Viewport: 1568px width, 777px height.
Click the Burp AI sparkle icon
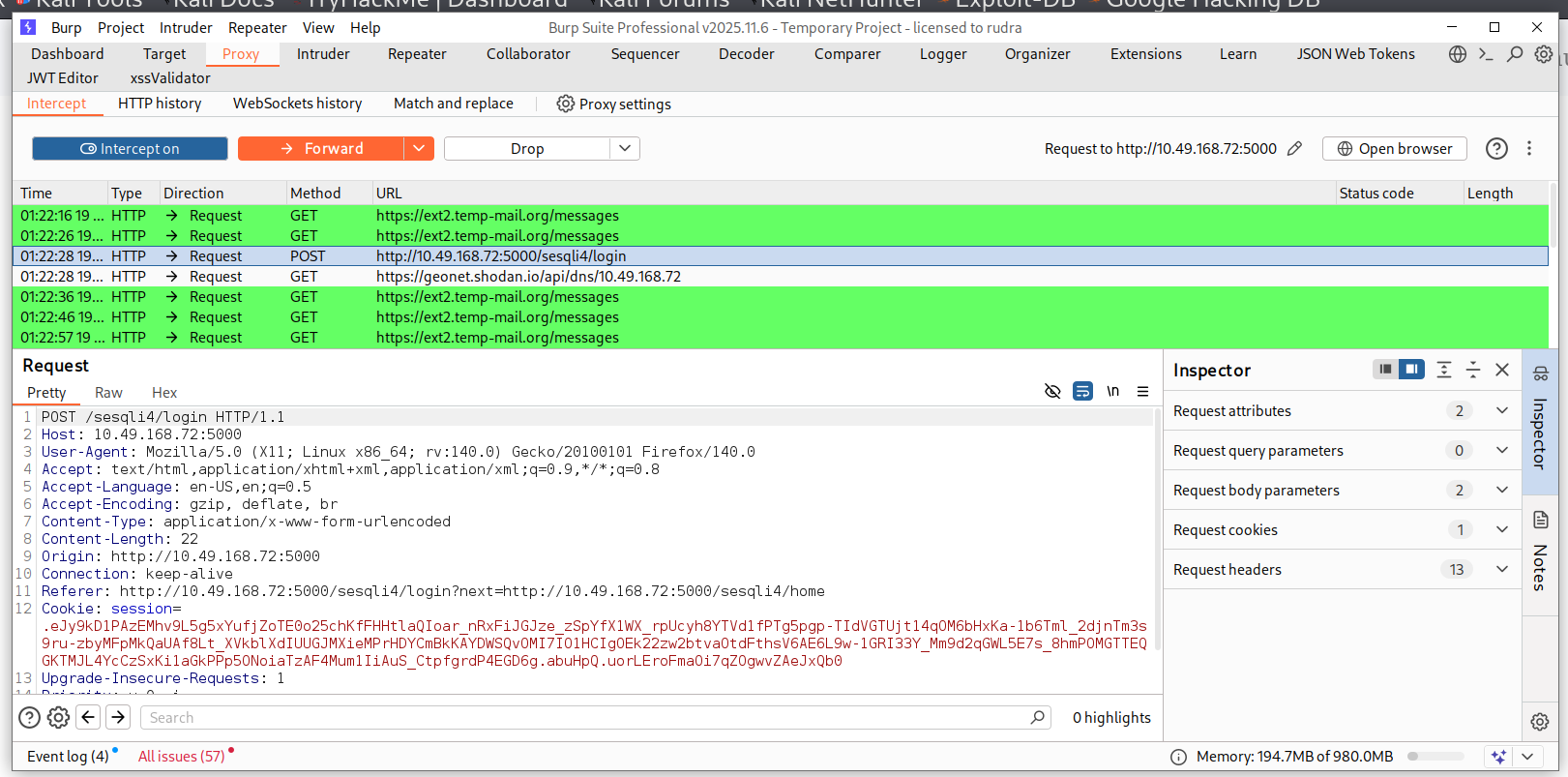coord(1499,757)
